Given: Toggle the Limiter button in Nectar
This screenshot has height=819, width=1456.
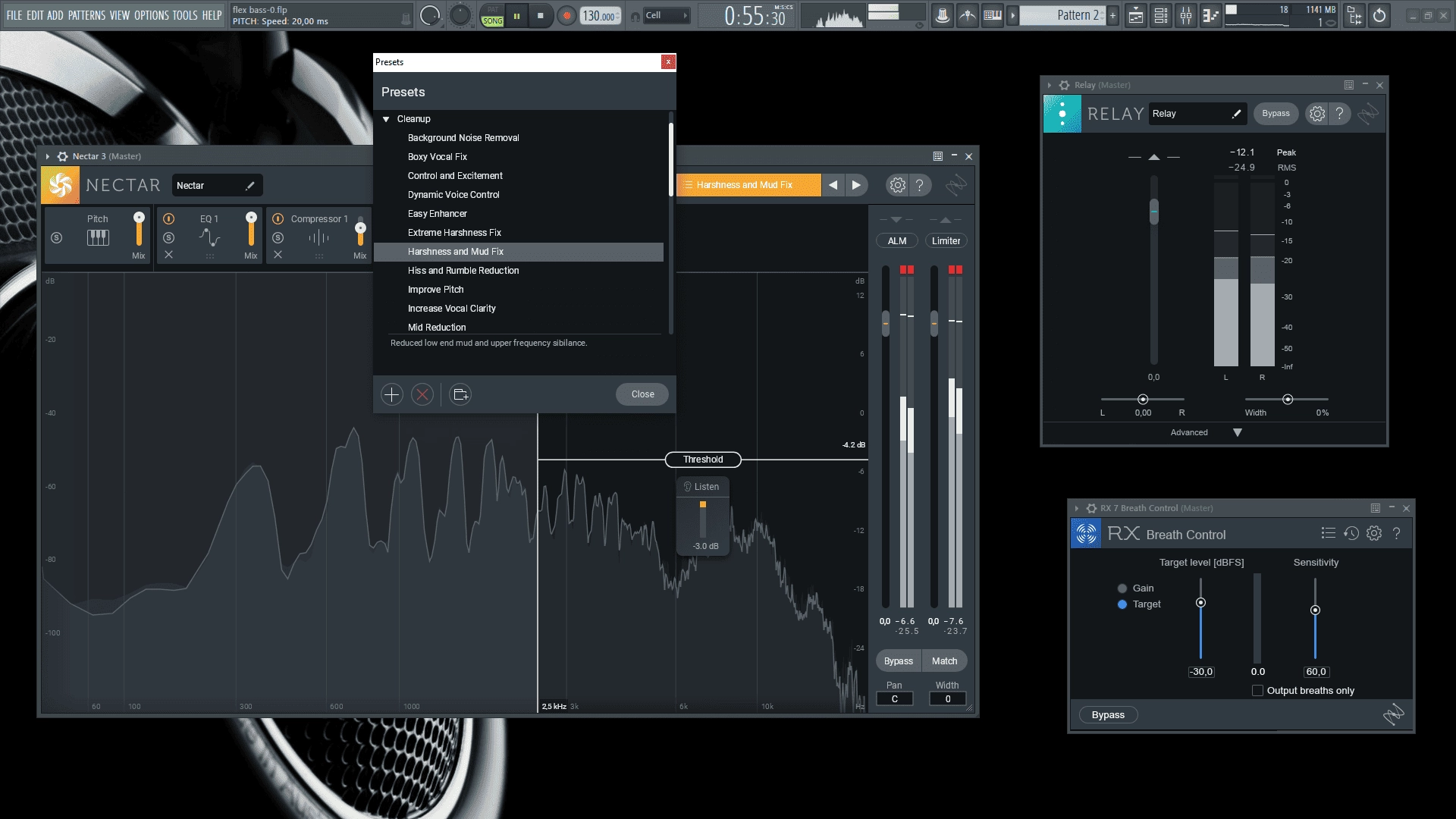Looking at the screenshot, I should coord(946,241).
